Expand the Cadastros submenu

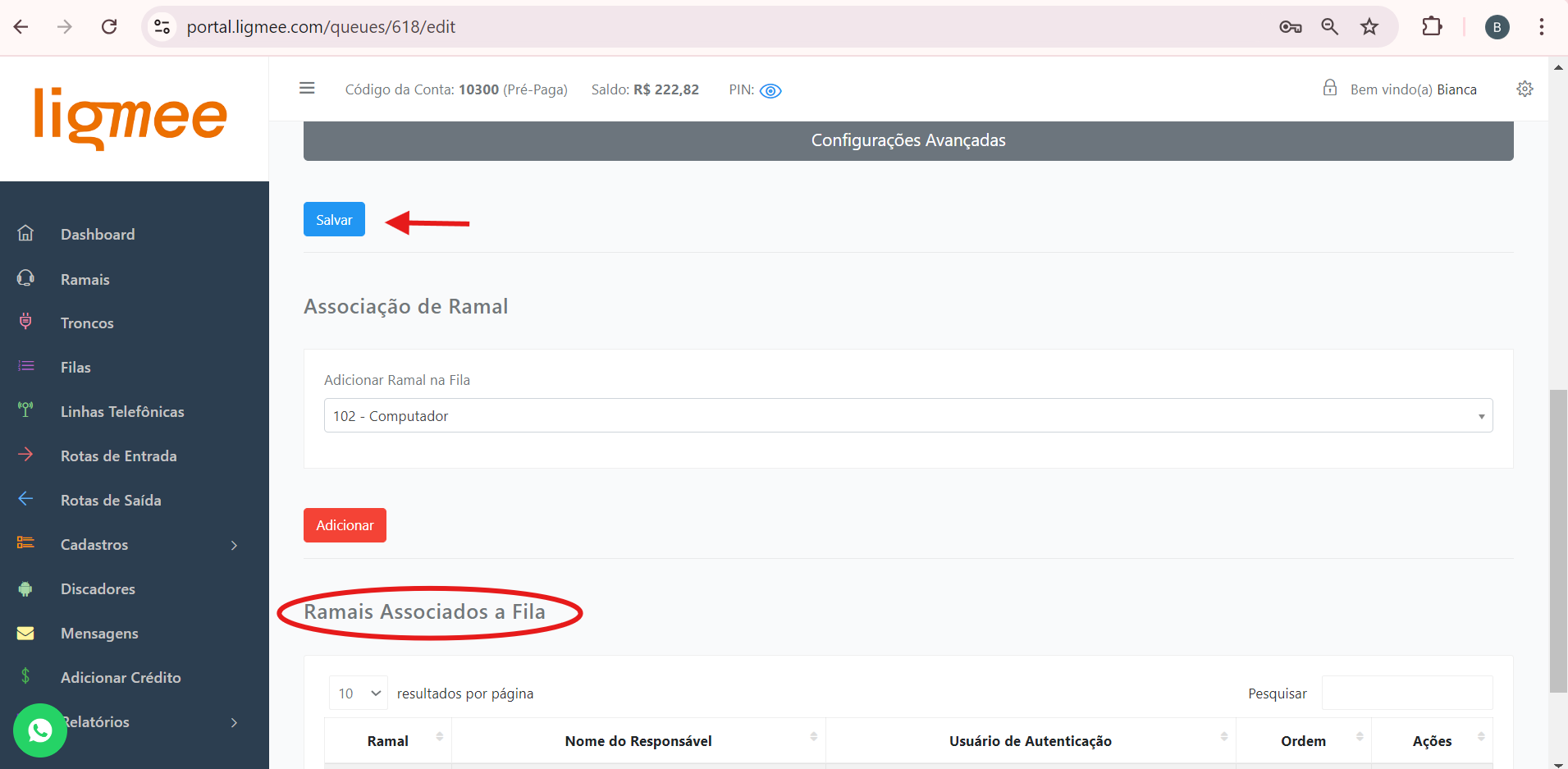pos(94,545)
